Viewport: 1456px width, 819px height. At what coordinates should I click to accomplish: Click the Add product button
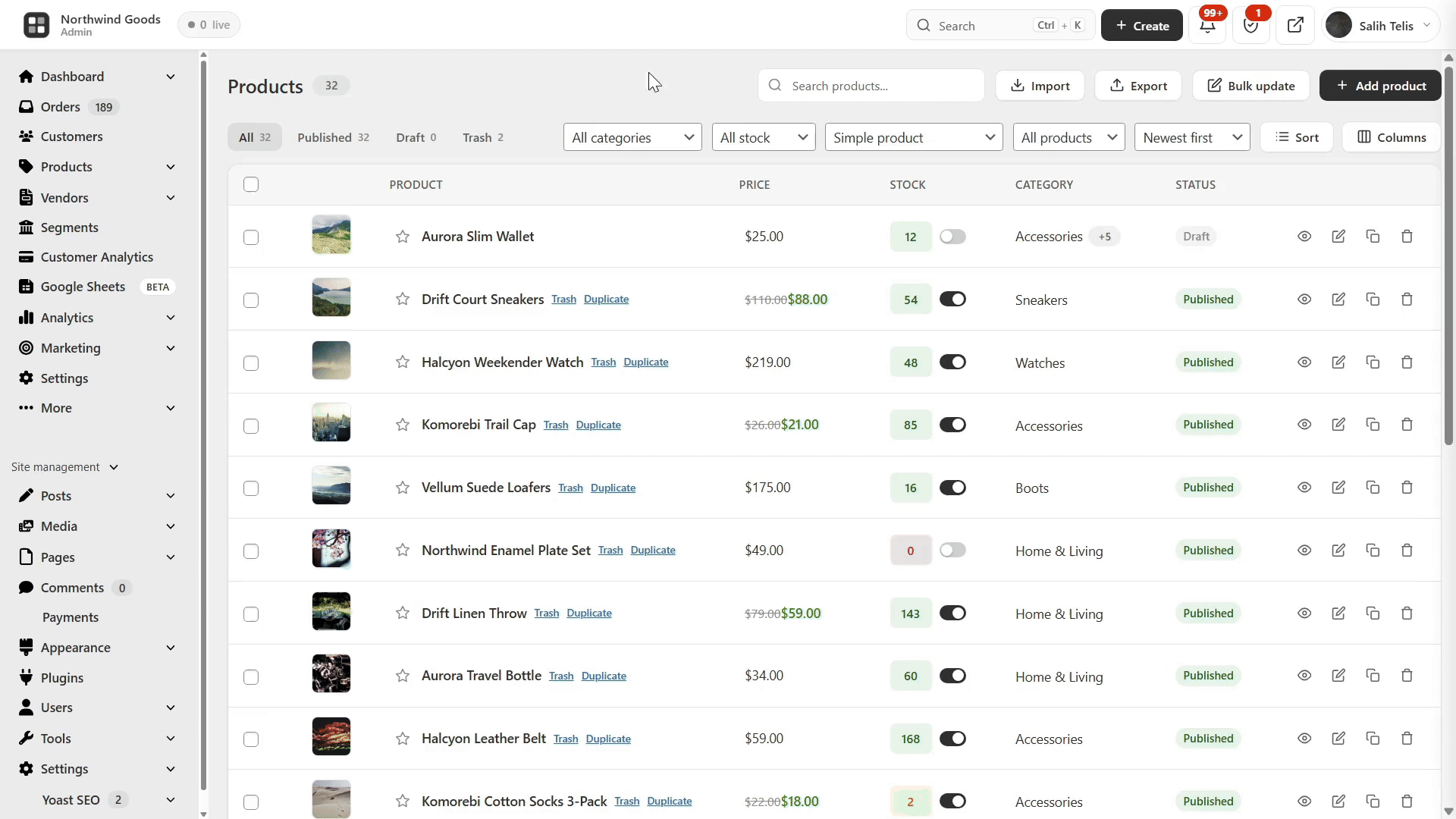point(1380,86)
